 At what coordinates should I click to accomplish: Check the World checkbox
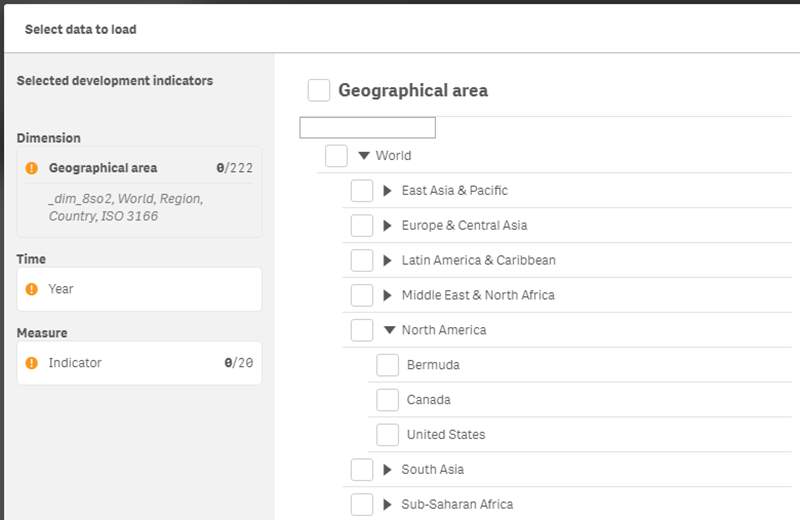pyautogui.click(x=336, y=156)
